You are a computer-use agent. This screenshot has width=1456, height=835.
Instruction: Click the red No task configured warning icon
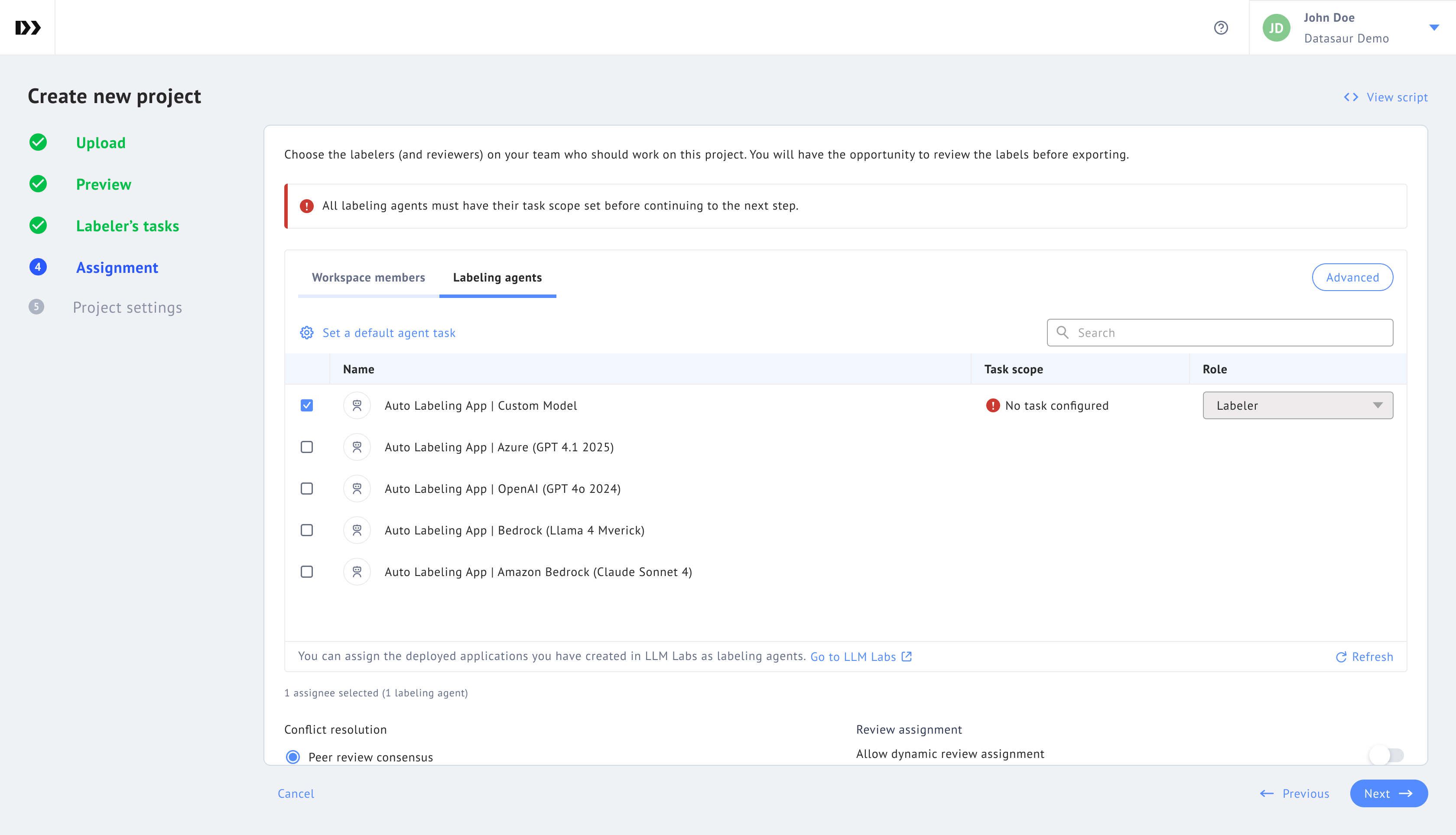(x=992, y=405)
